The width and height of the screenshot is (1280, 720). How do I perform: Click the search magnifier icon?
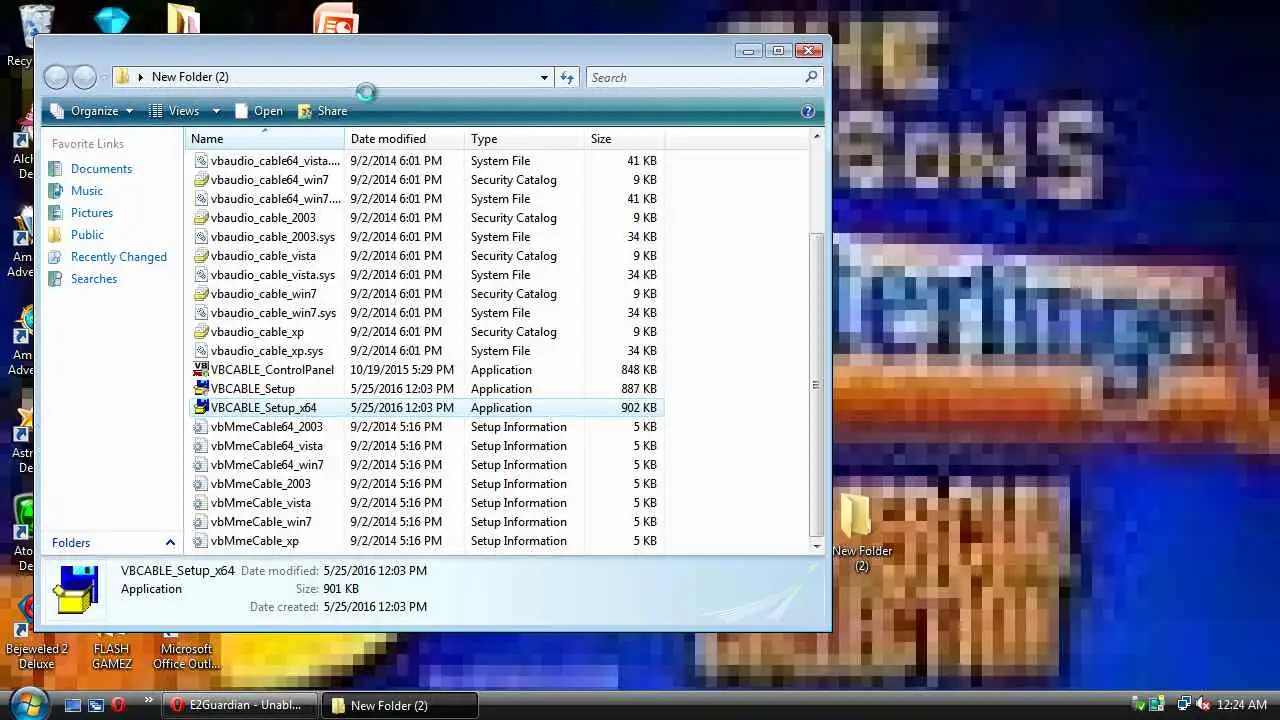tap(811, 77)
